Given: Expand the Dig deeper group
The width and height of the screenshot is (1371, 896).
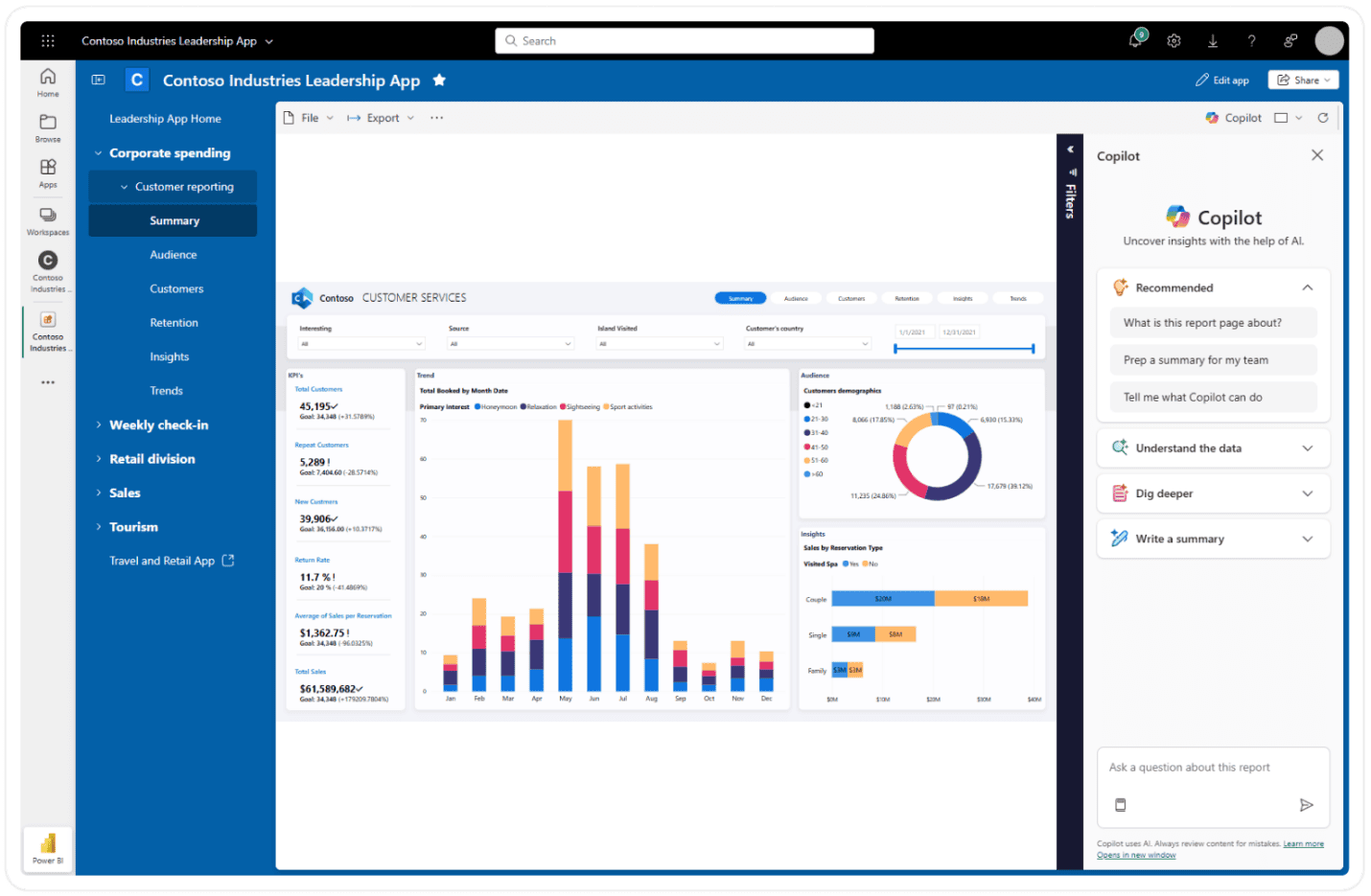Looking at the screenshot, I should click(x=1307, y=494).
